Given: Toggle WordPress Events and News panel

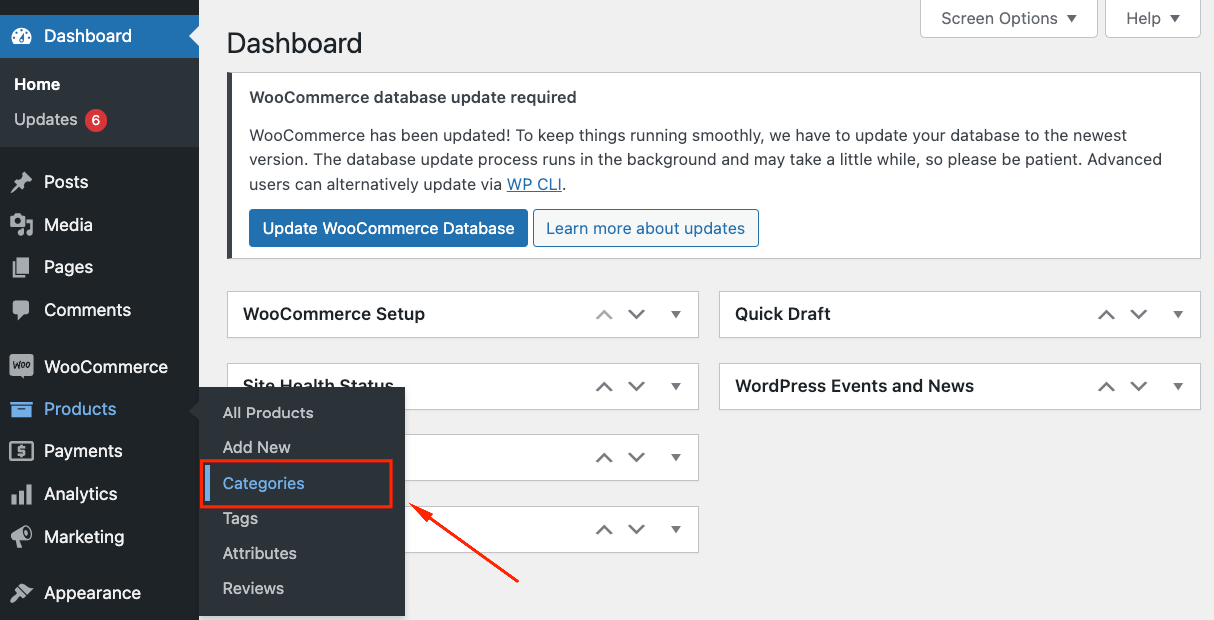Looking at the screenshot, I should pos(1178,386).
